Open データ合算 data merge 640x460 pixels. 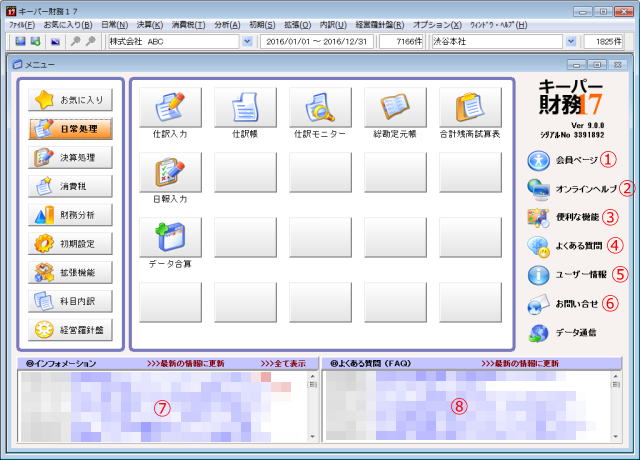170,237
